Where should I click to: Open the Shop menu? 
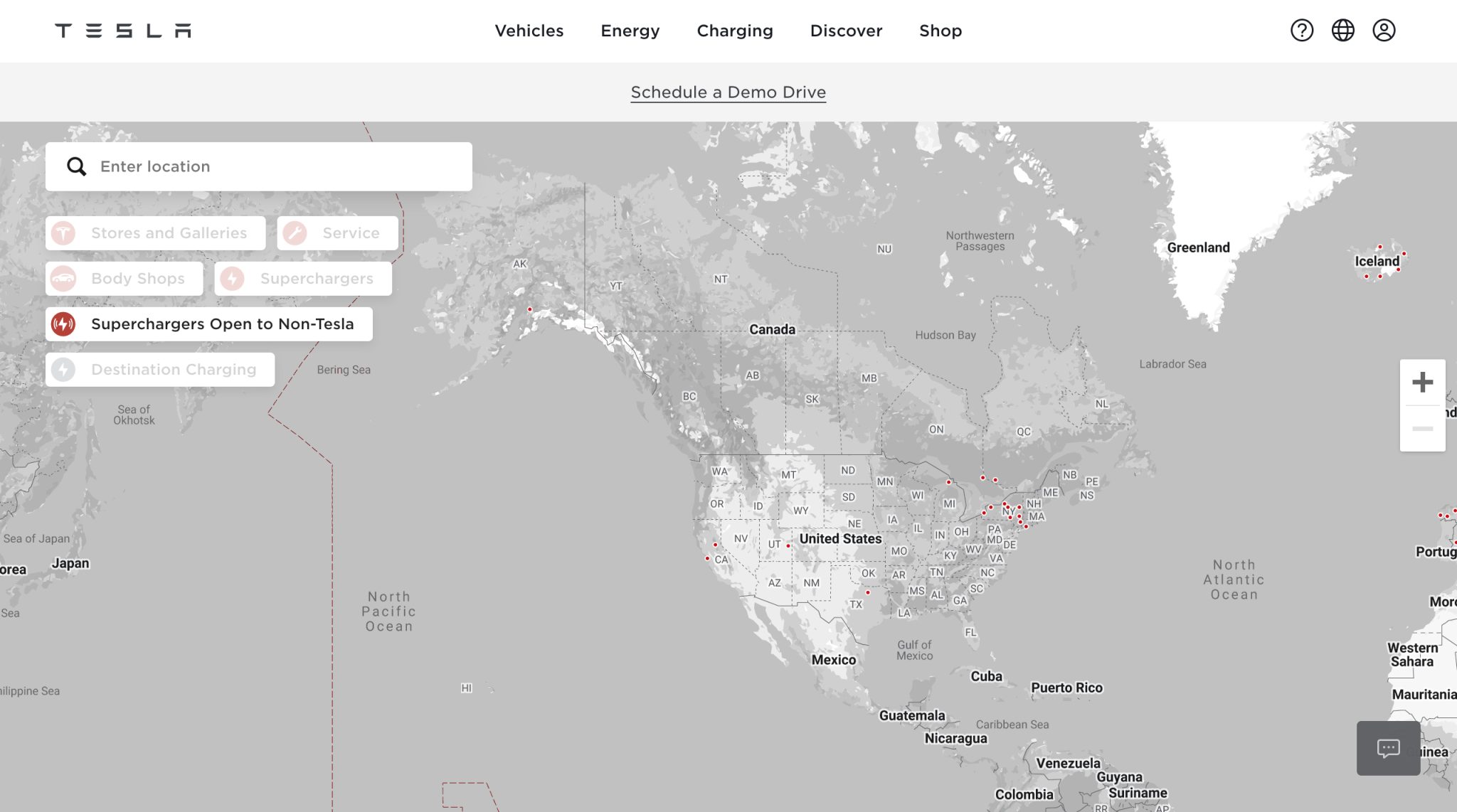941,31
